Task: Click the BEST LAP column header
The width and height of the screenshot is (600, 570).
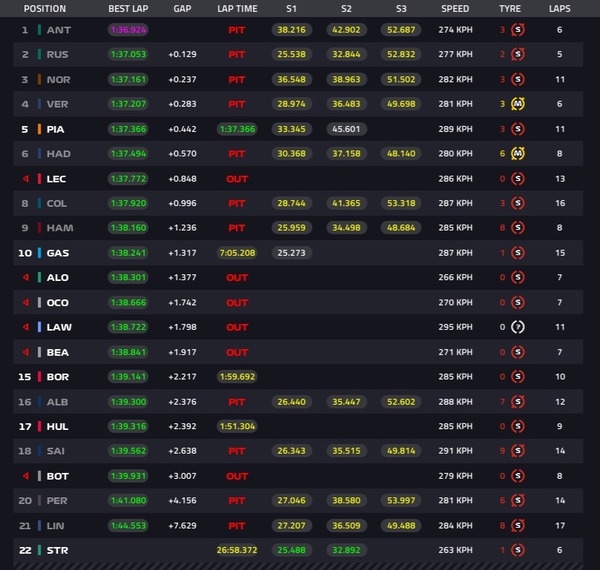Action: [128, 9]
